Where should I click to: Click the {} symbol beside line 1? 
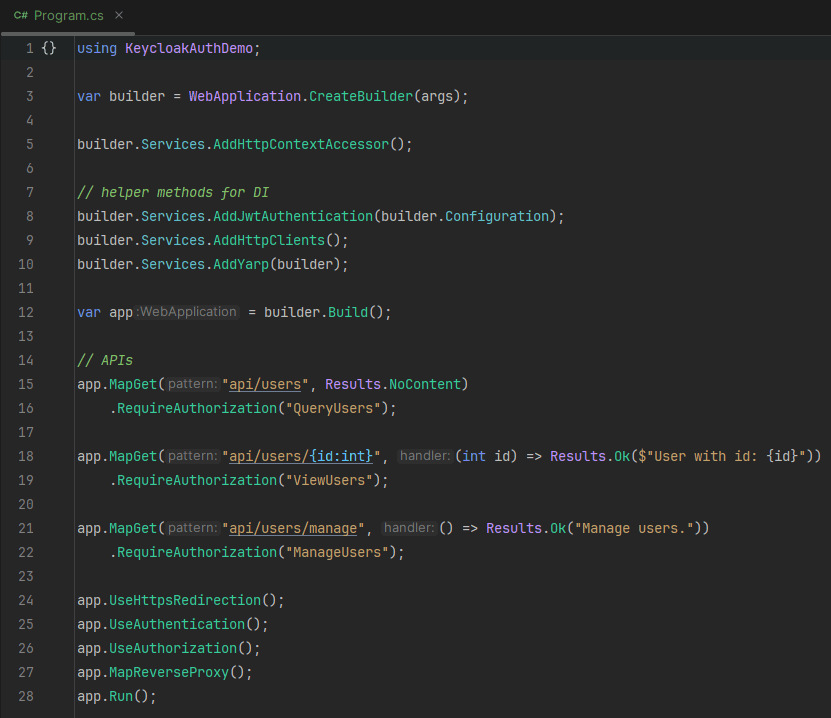(48, 48)
